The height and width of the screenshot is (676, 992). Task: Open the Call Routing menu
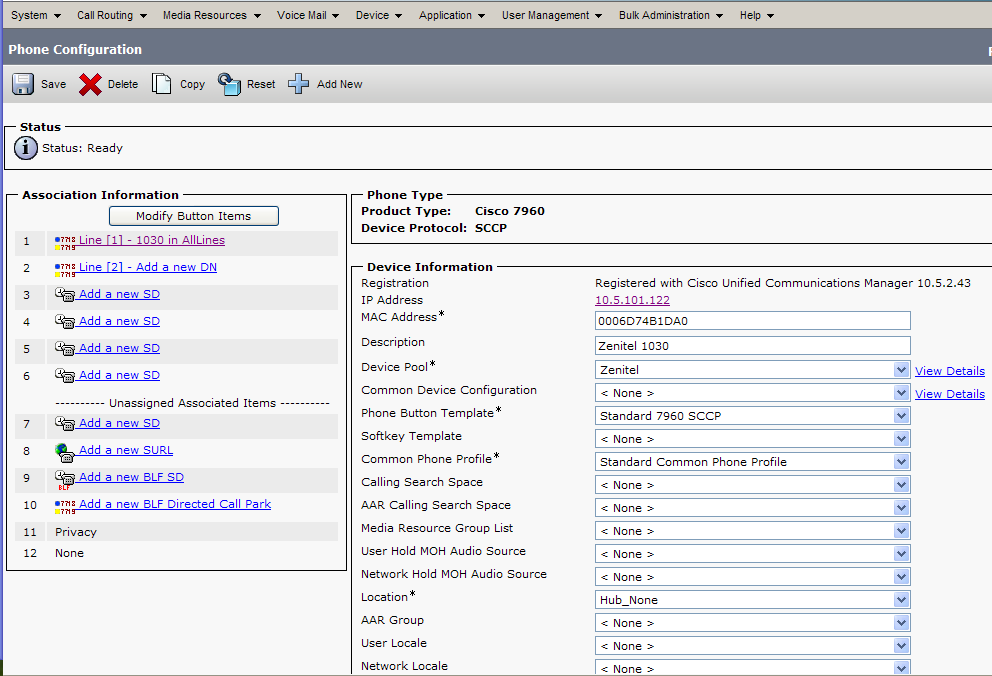(x=112, y=15)
